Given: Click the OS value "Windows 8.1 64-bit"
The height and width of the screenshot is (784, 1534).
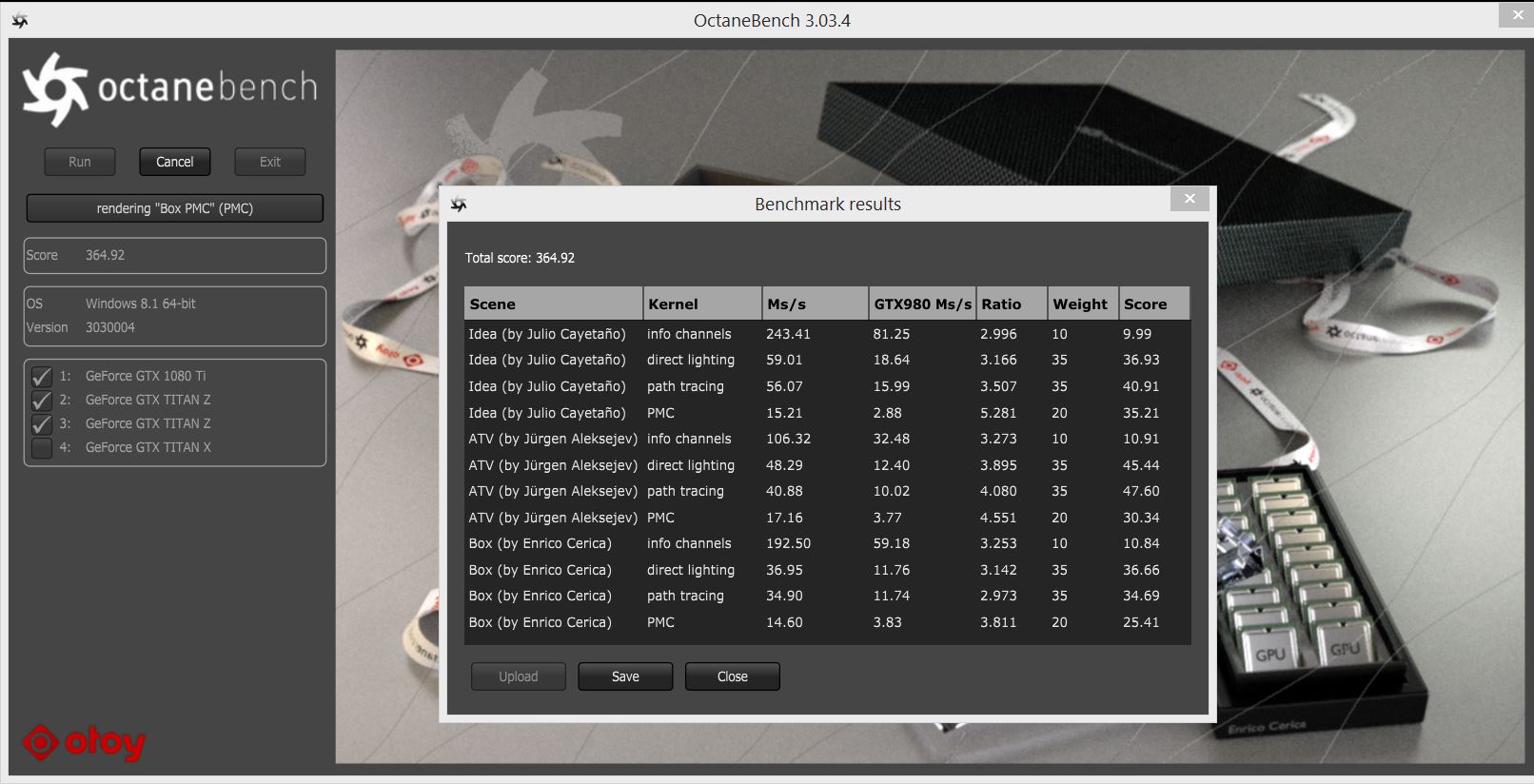Looking at the screenshot, I should point(141,304).
